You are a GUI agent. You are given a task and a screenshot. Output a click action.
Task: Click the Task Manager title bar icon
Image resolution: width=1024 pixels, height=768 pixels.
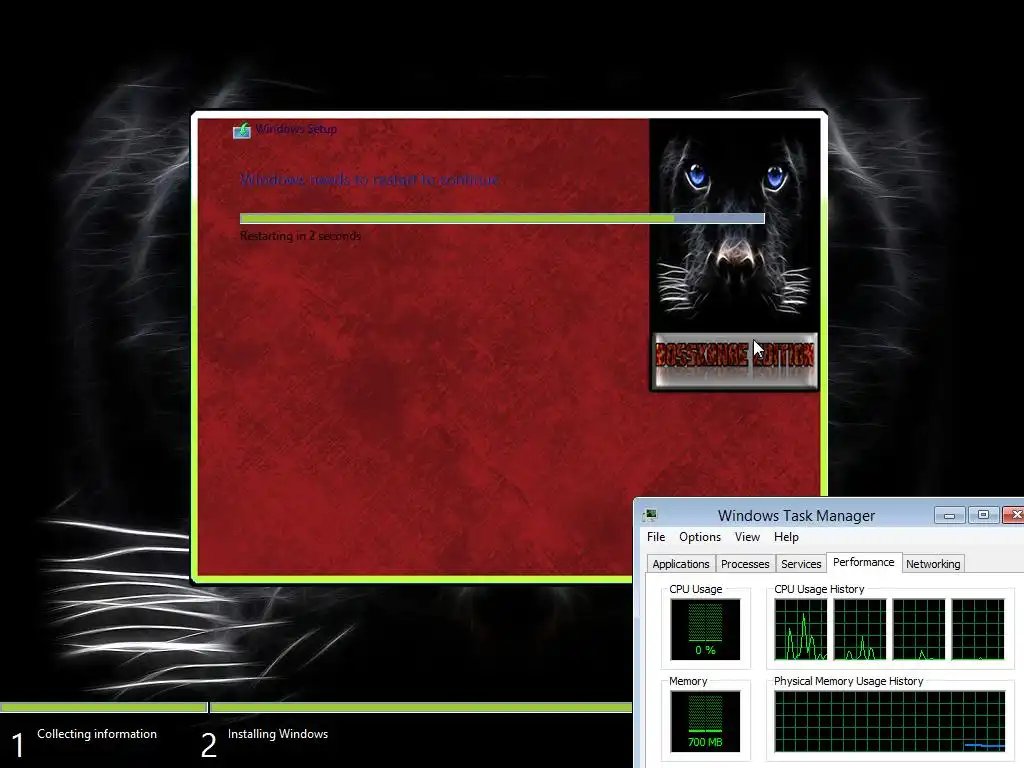point(650,515)
